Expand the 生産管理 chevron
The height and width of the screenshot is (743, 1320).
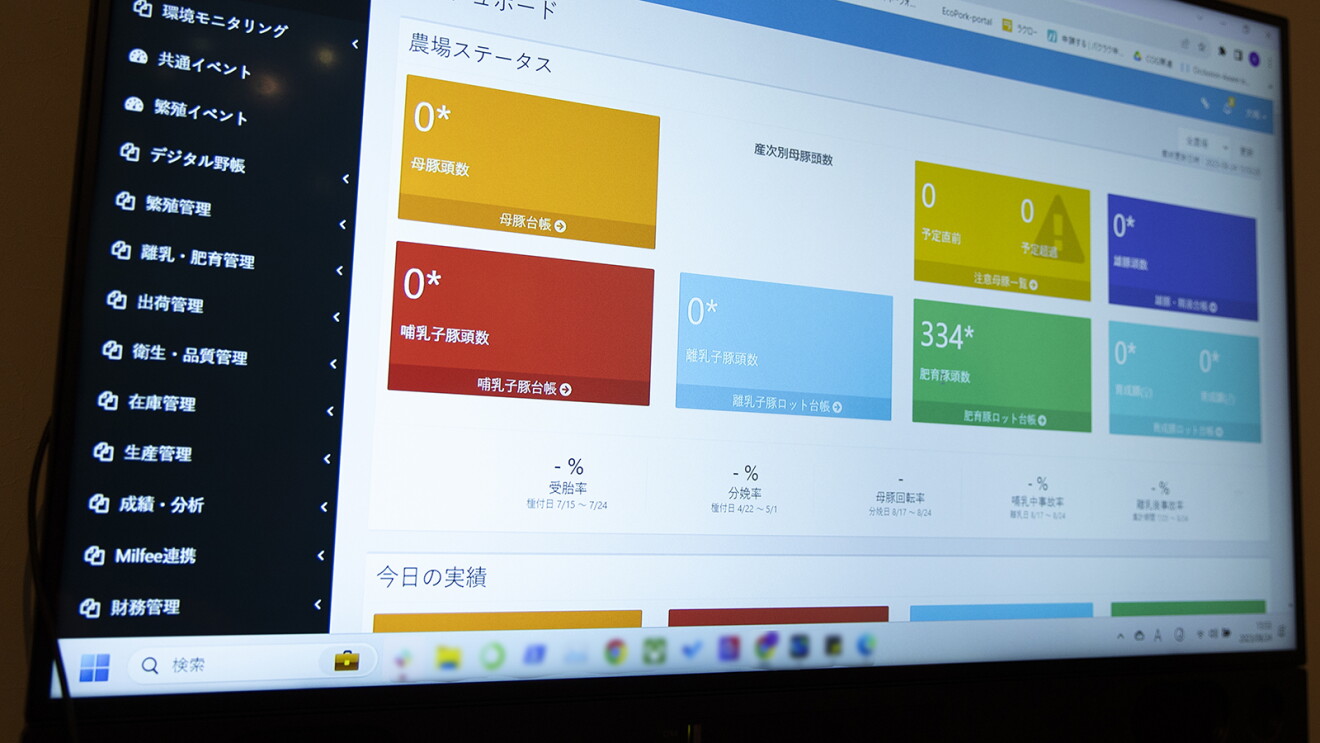[x=327, y=459]
